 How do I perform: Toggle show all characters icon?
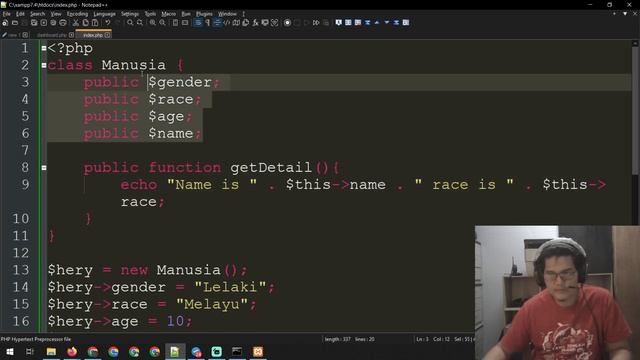pyautogui.click(x=207, y=23)
